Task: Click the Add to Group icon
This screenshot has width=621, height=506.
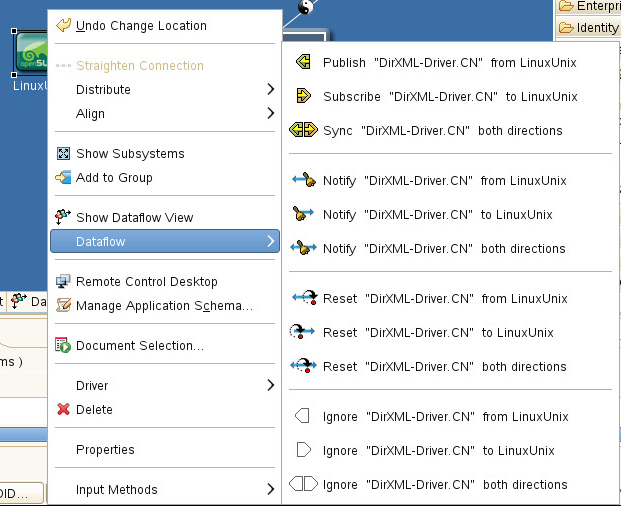Action: pyautogui.click(x=63, y=177)
